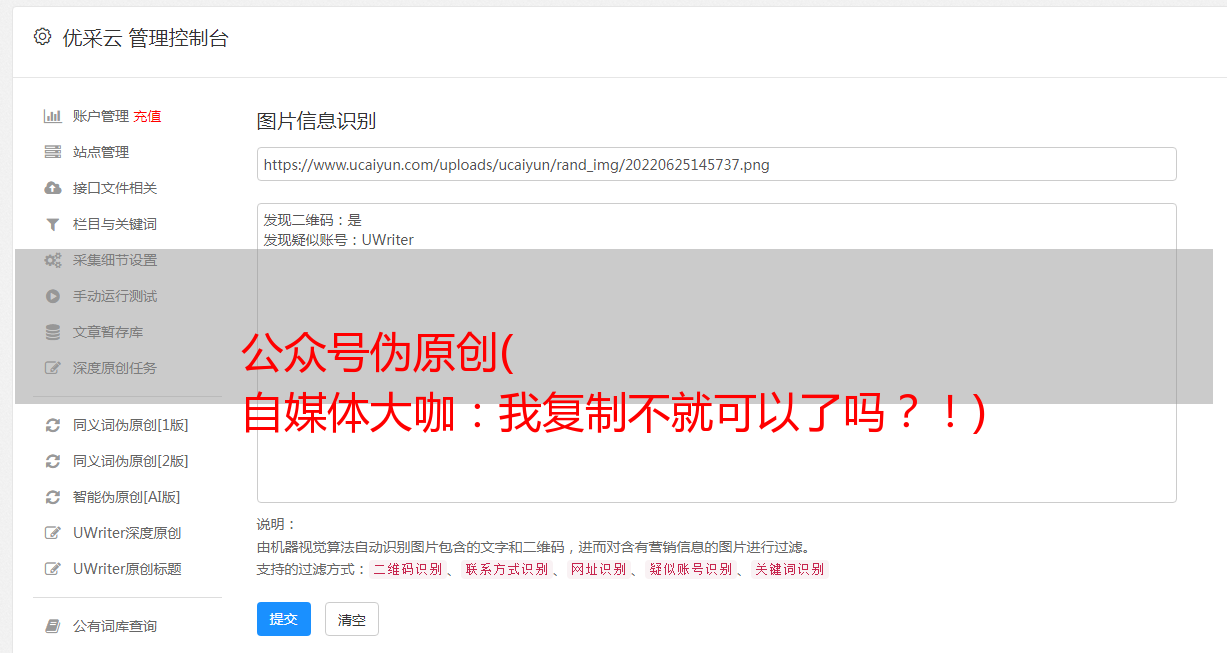Click the 发现二维码：是 result line
The height and width of the screenshot is (653, 1227).
pos(313,220)
